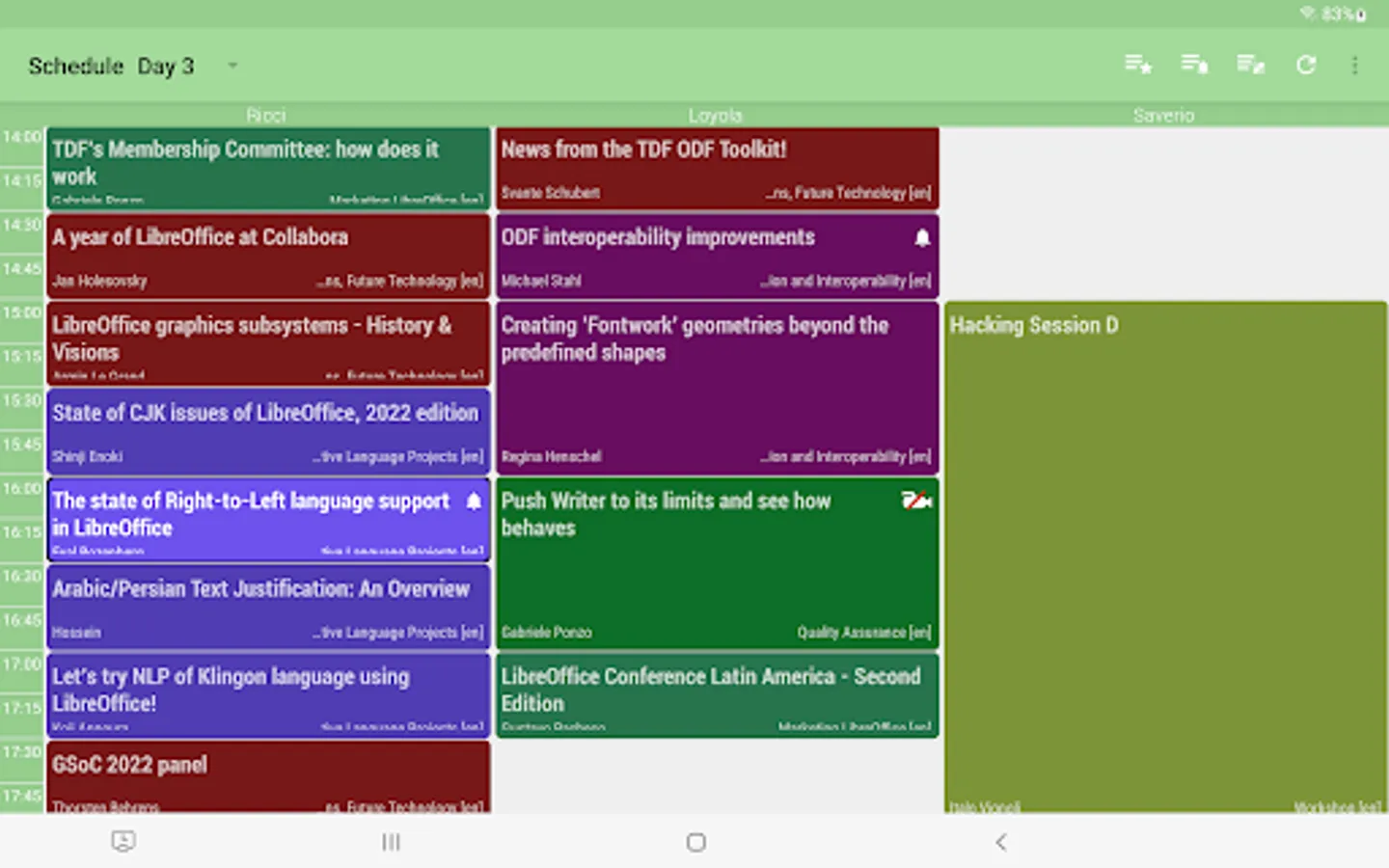This screenshot has width=1389, height=868.
Task: Open the three-dot overflow menu
Action: 1355,65
